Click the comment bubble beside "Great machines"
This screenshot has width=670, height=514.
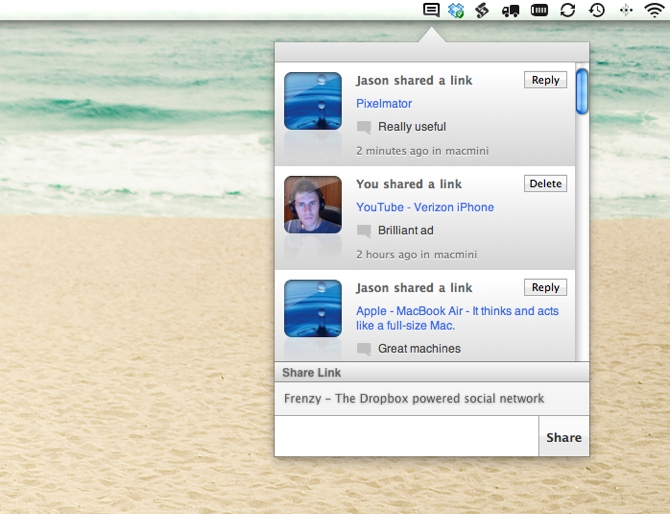click(364, 349)
